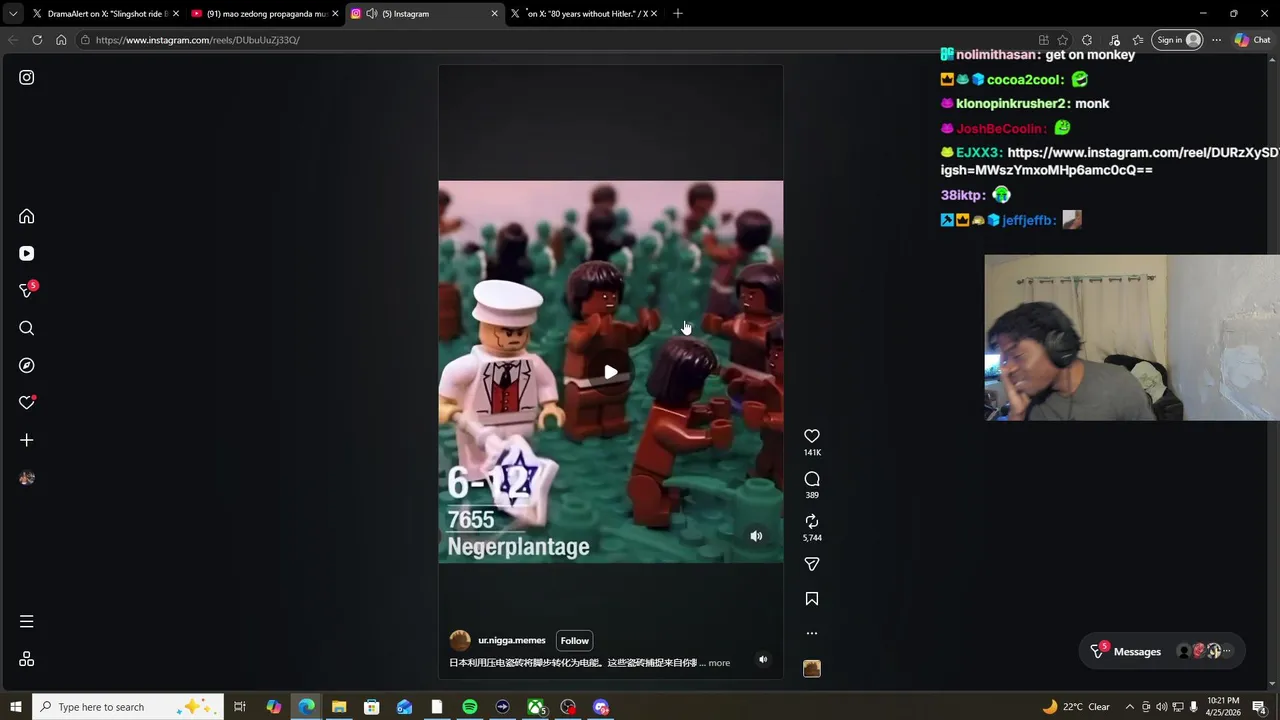The image size is (1280, 720).
Task: Repost the reel with the repost icon
Action: click(812, 521)
